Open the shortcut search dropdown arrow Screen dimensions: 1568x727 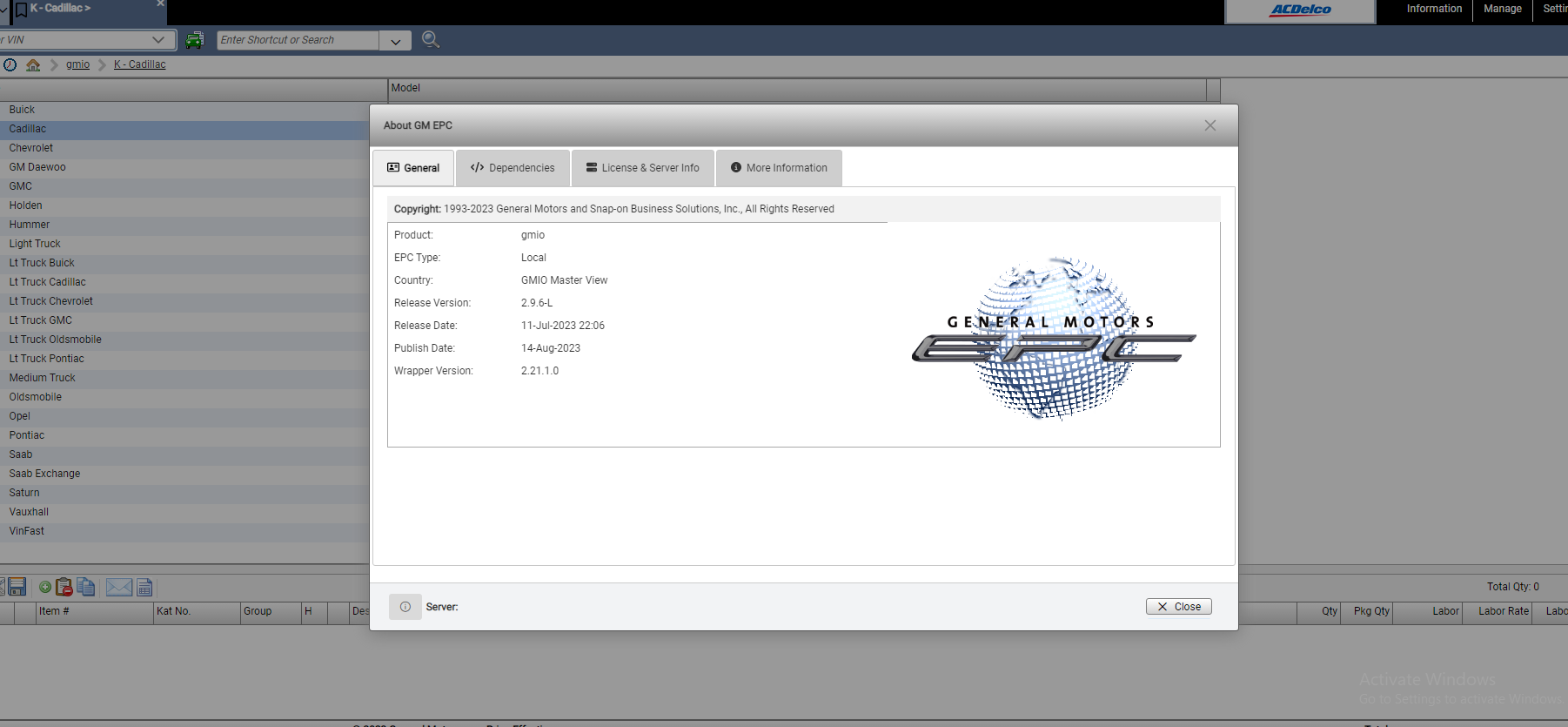click(396, 41)
